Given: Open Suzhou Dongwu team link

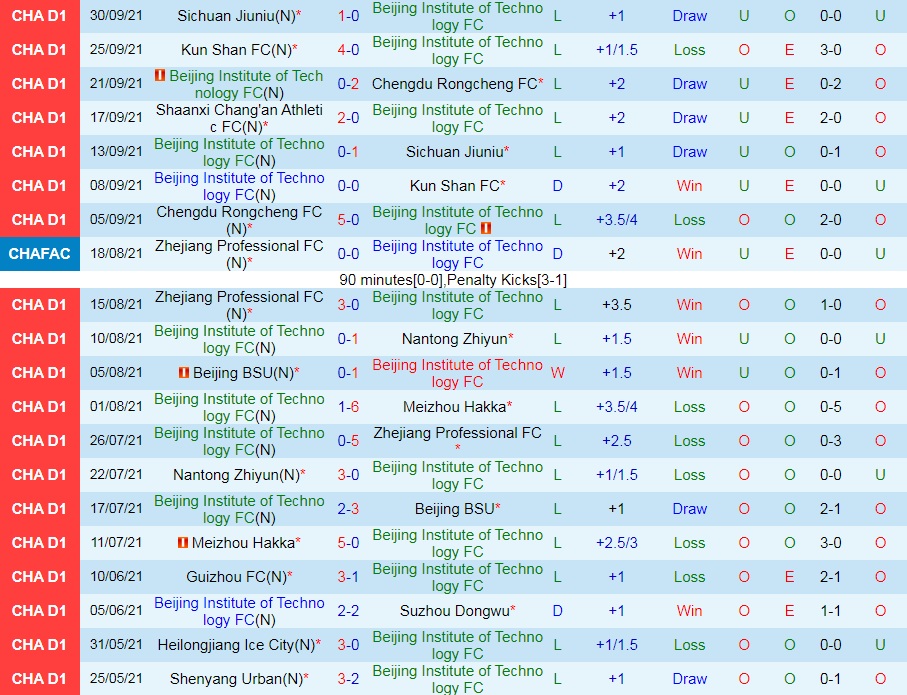Looking at the screenshot, I should [x=457, y=611].
